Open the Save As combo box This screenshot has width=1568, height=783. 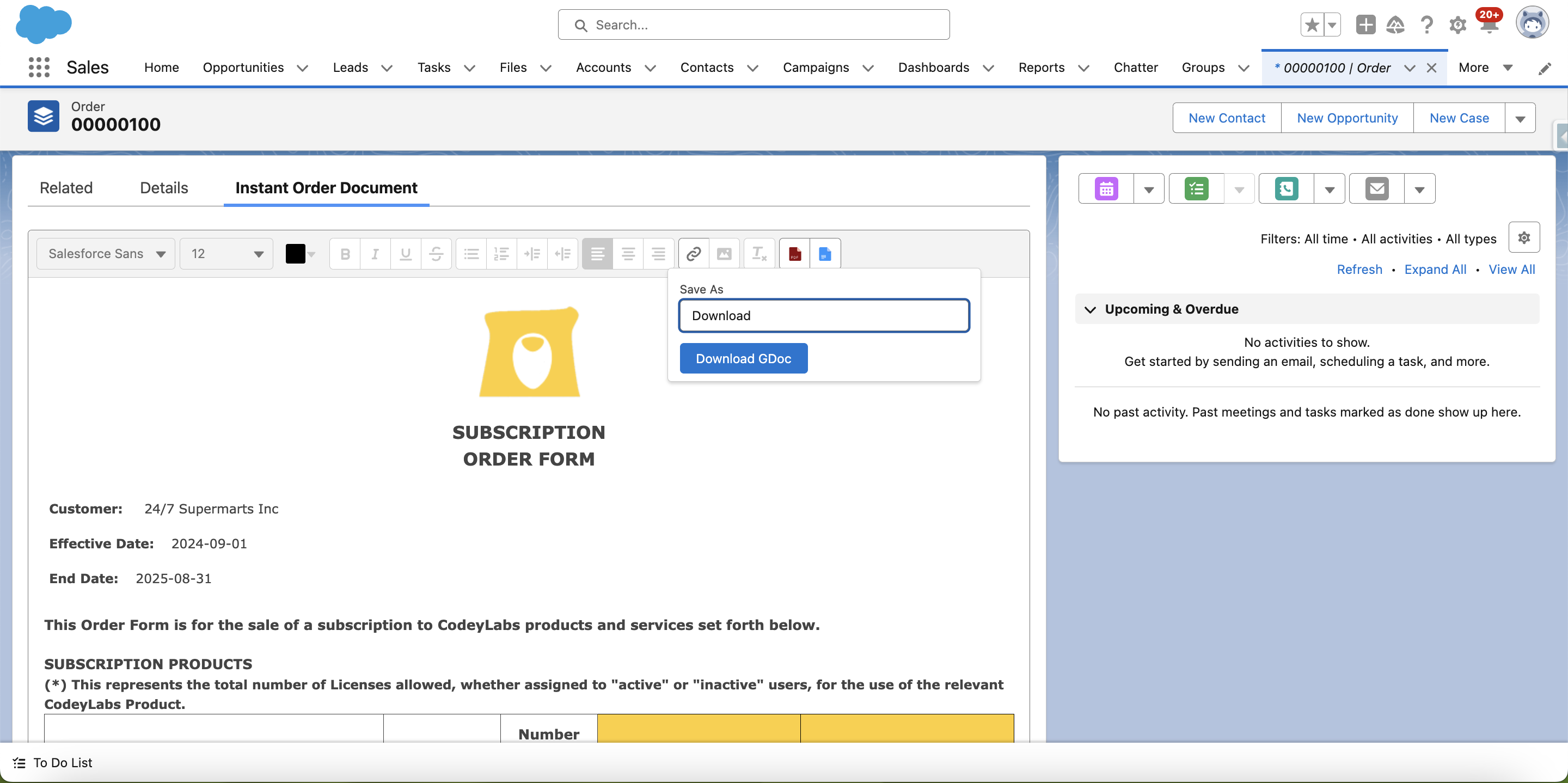(824, 315)
